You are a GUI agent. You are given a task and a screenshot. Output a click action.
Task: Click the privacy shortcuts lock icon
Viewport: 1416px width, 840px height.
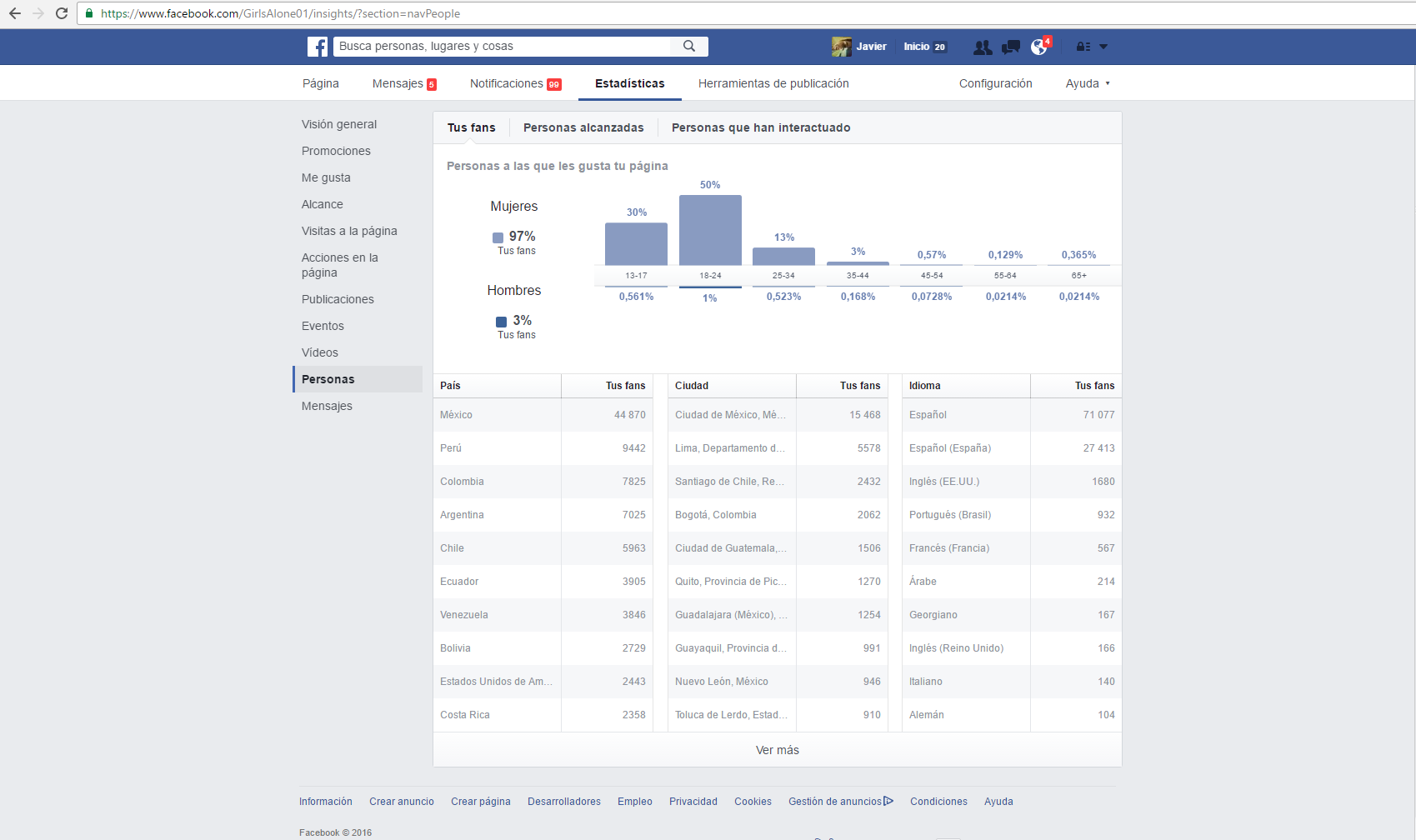[x=1083, y=47]
